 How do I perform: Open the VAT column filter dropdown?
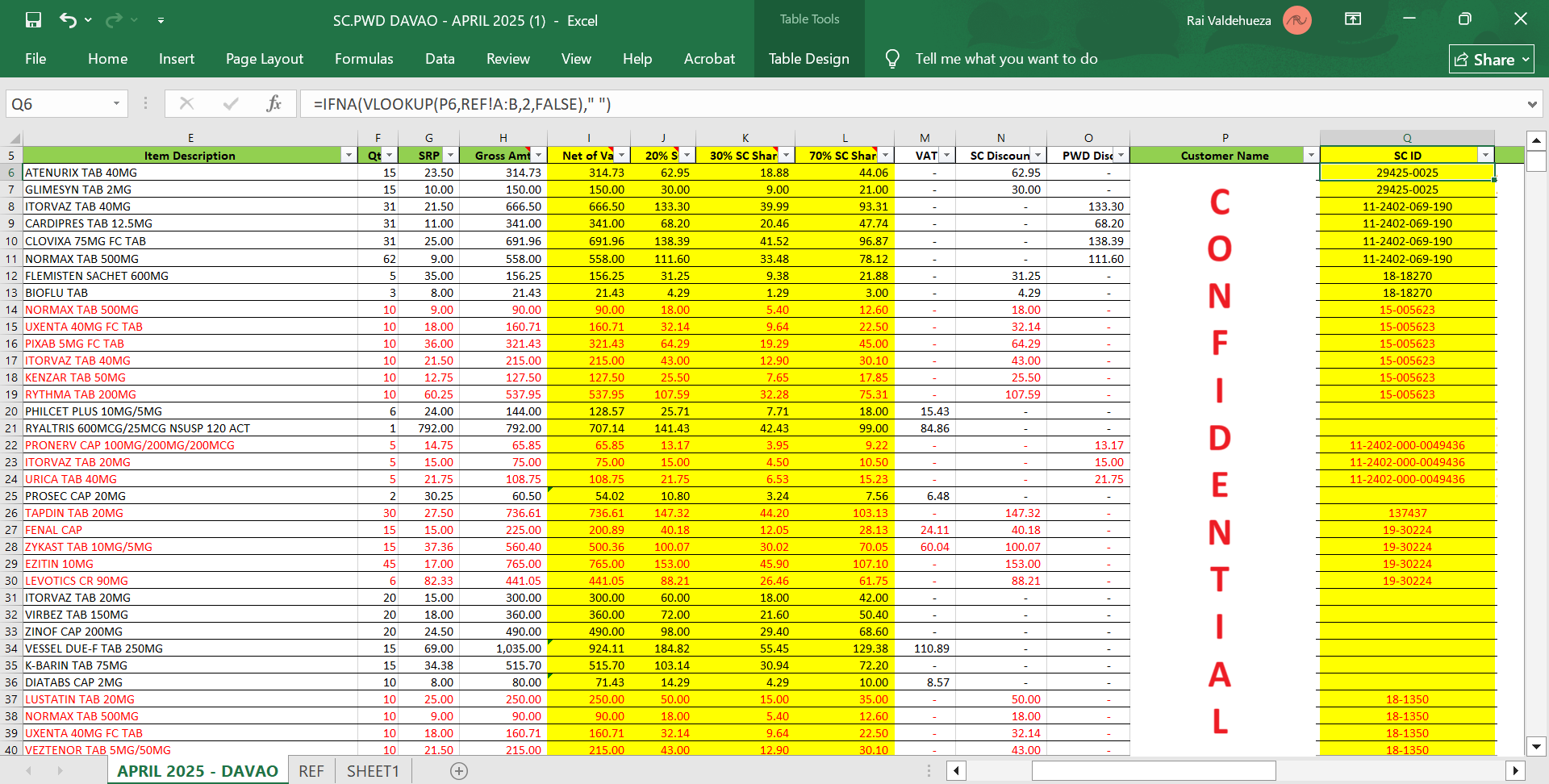point(946,156)
